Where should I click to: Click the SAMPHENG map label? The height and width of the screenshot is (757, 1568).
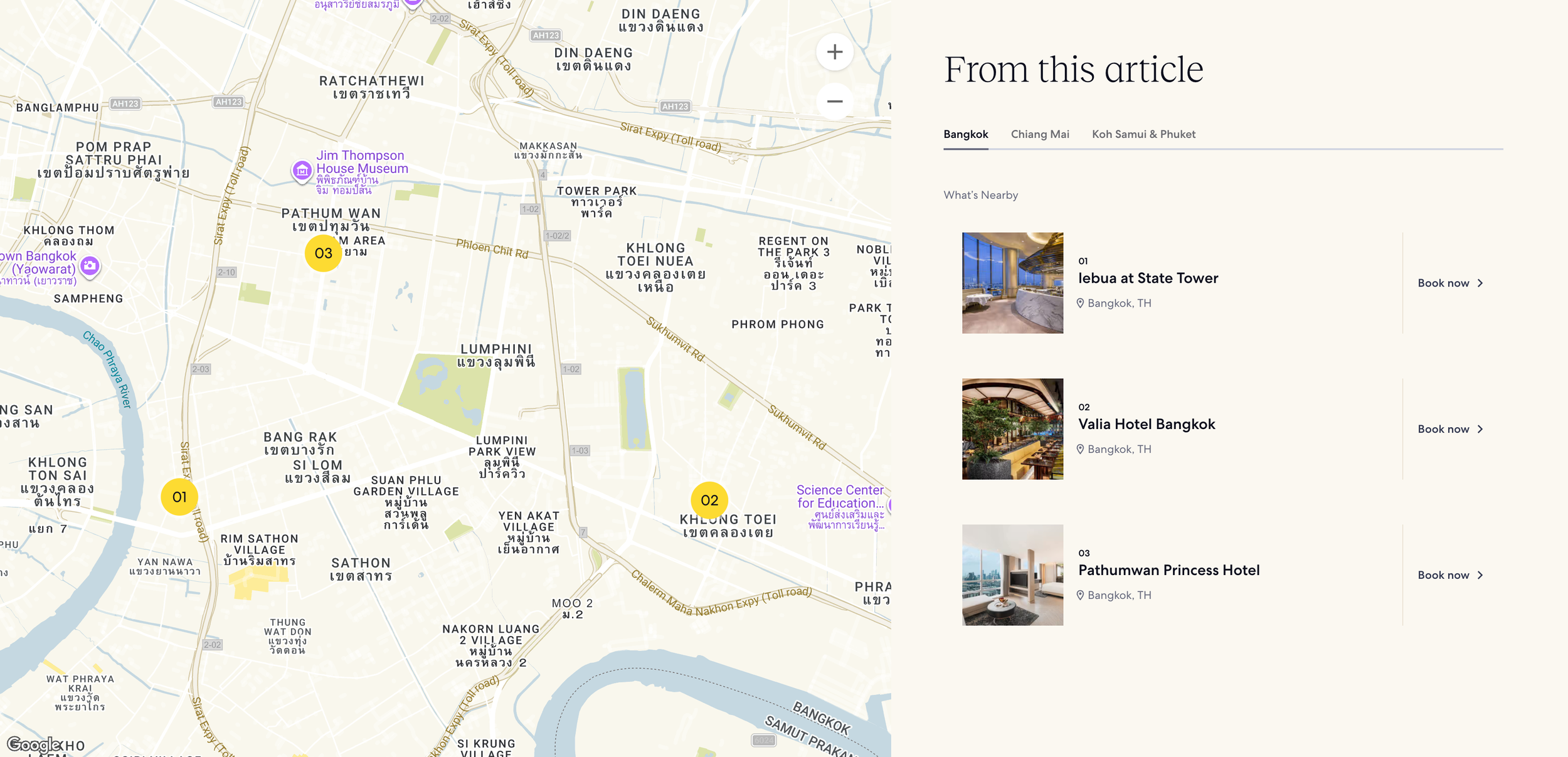tap(88, 299)
